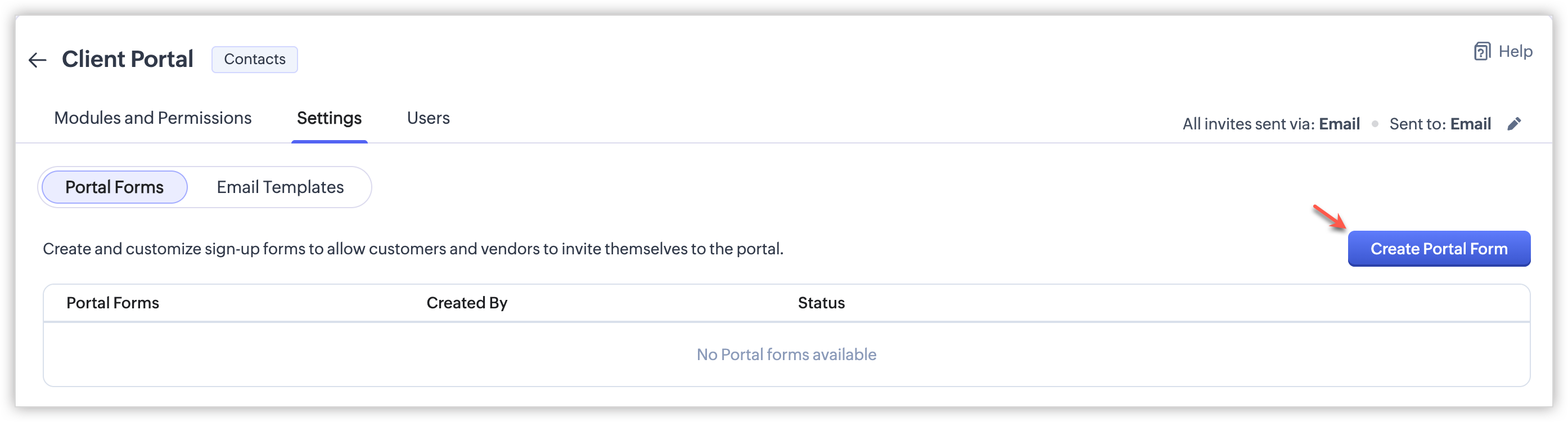Viewport: 1568px width, 422px height.
Task: Open the Help link text
Action: tap(1515, 52)
